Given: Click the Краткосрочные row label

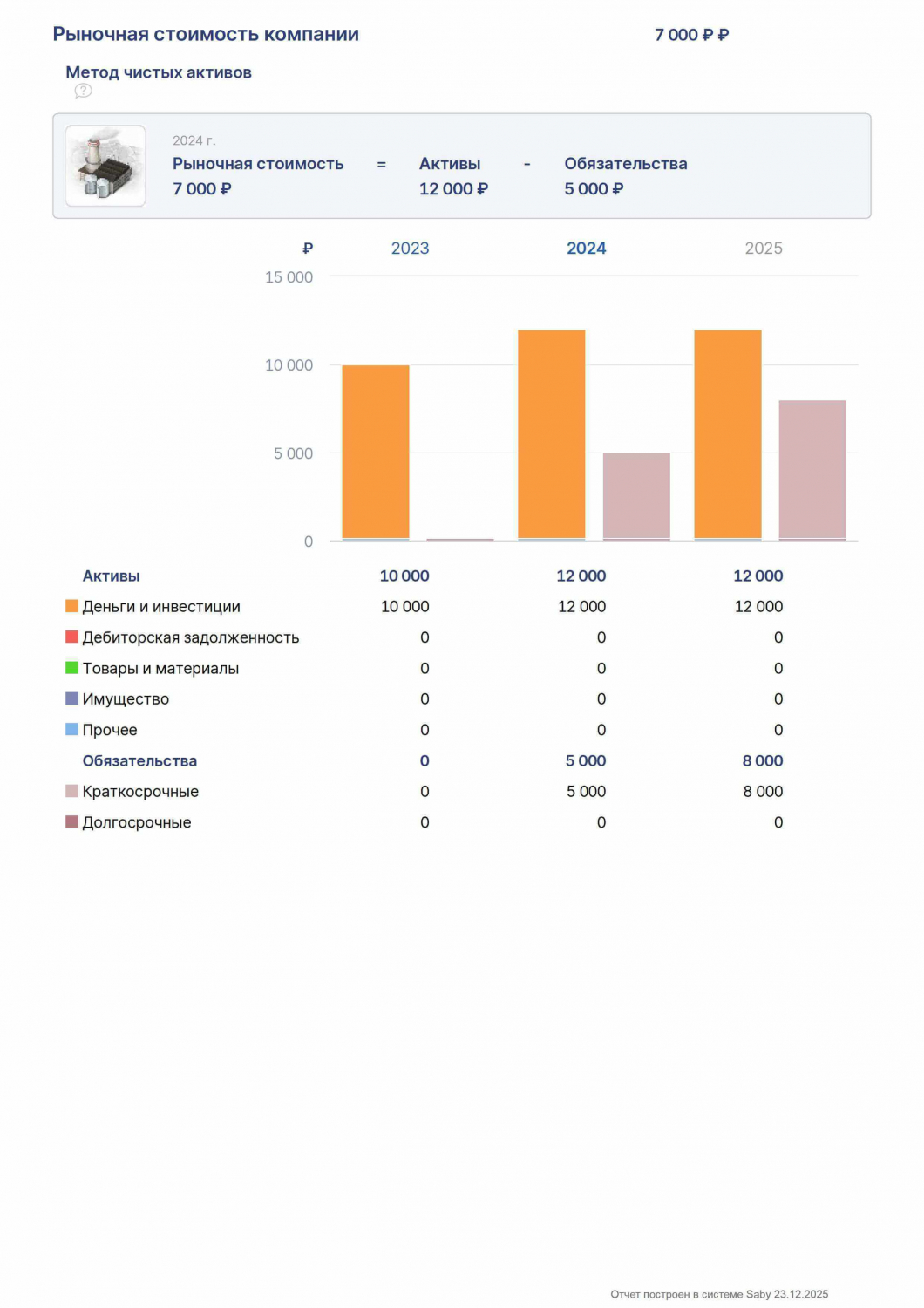Looking at the screenshot, I should pyautogui.click(x=140, y=791).
